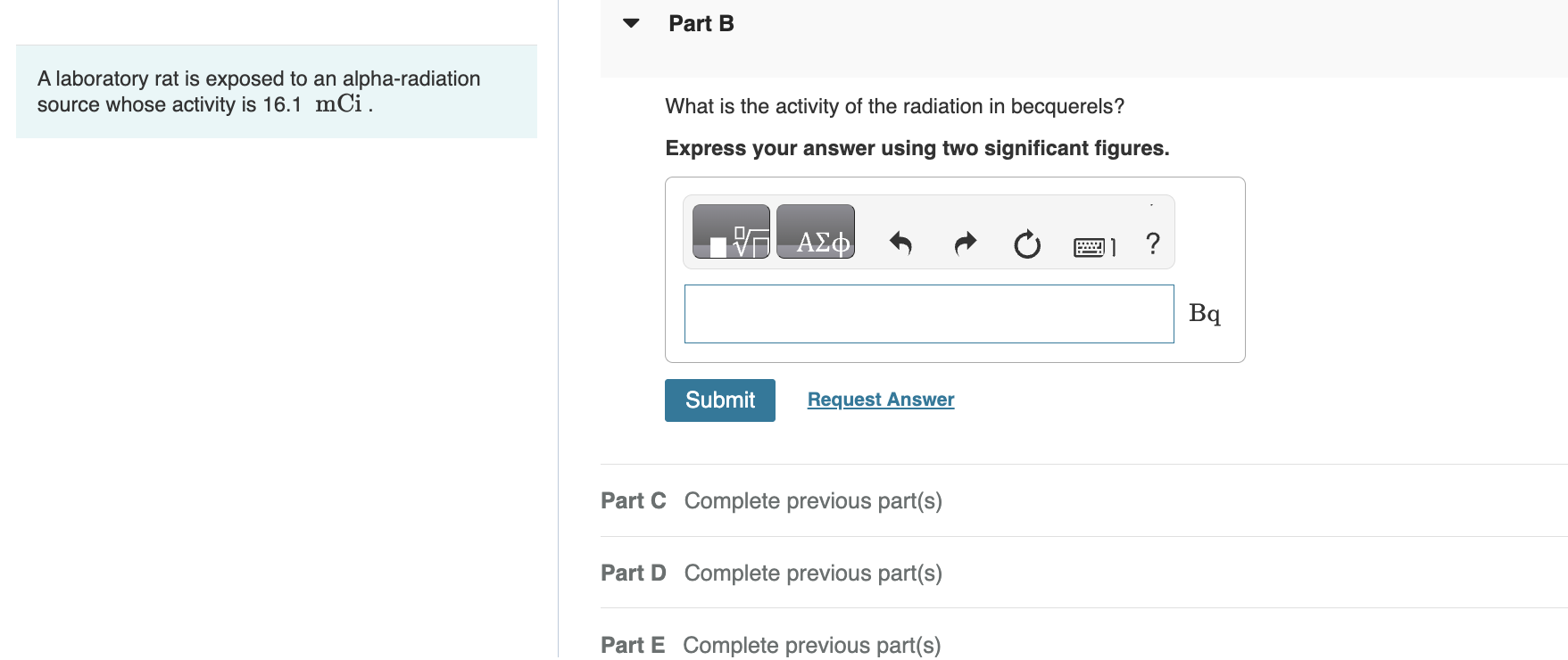Click the Bq unit label
1568x660 pixels.
coord(1205,313)
